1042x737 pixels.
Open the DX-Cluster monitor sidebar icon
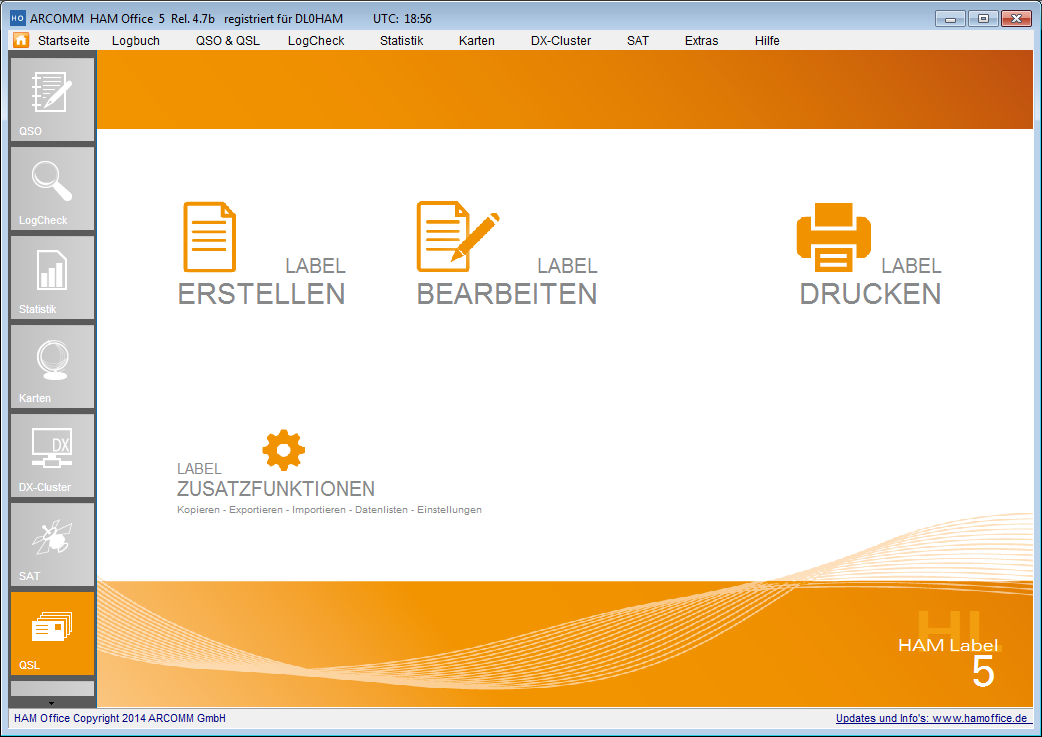tap(52, 455)
